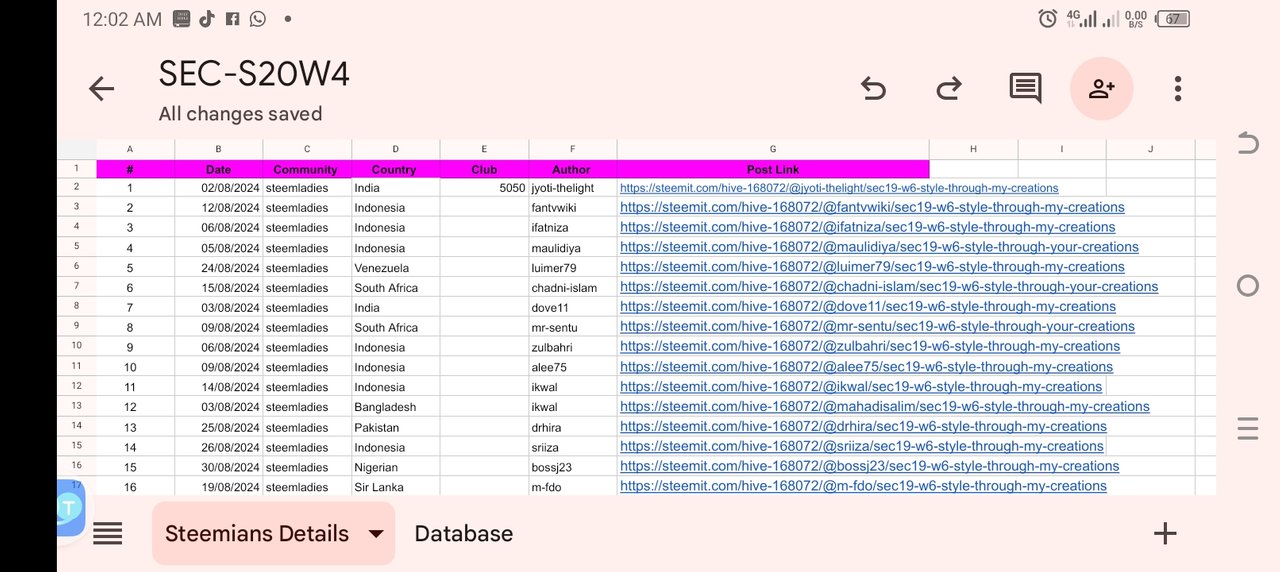
Task: Select the Pakistan country cell
Action: (396, 427)
